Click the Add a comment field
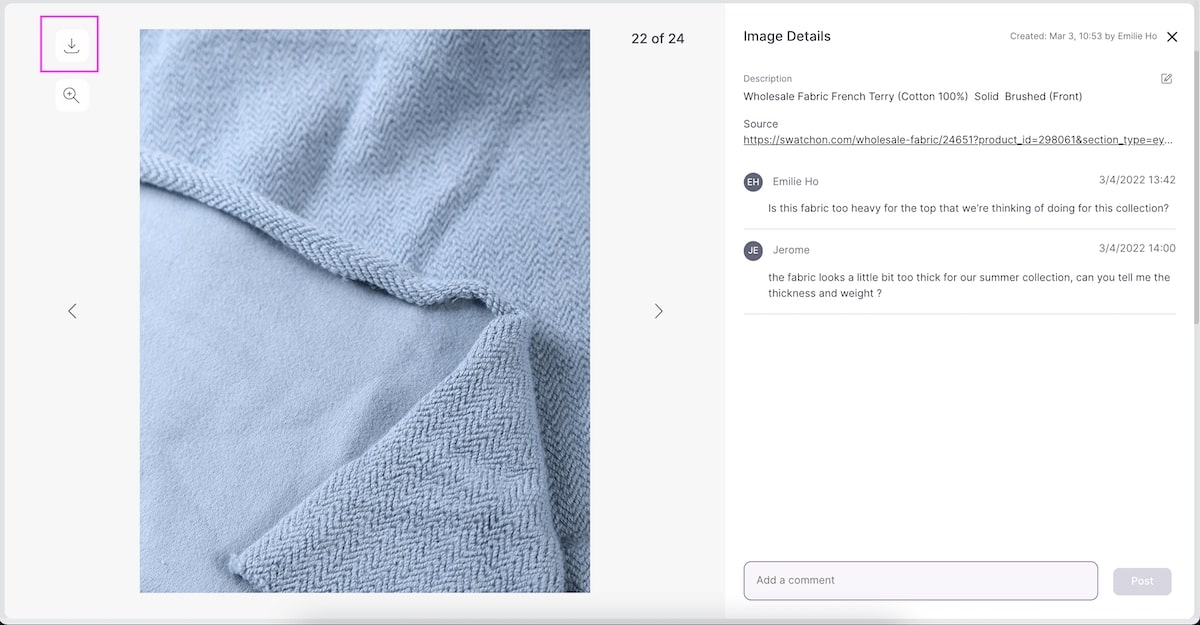1200x625 pixels. tap(920, 581)
